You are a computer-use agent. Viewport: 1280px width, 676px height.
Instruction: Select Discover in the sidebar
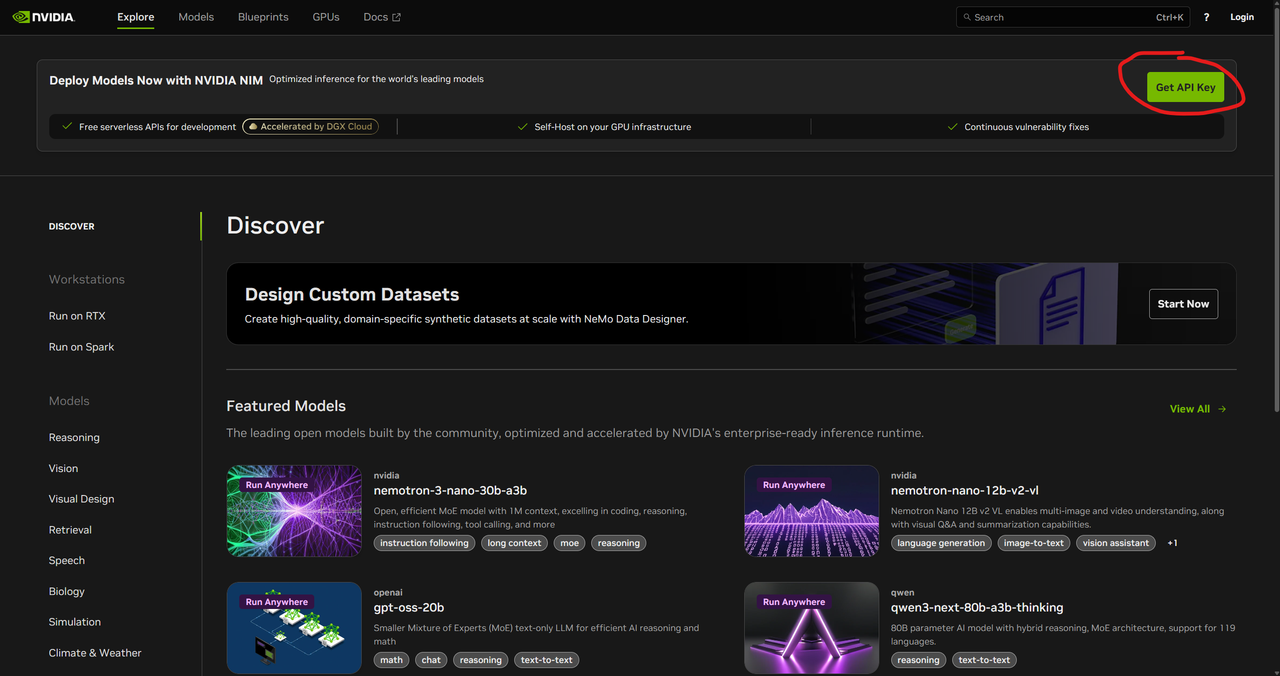pos(72,226)
